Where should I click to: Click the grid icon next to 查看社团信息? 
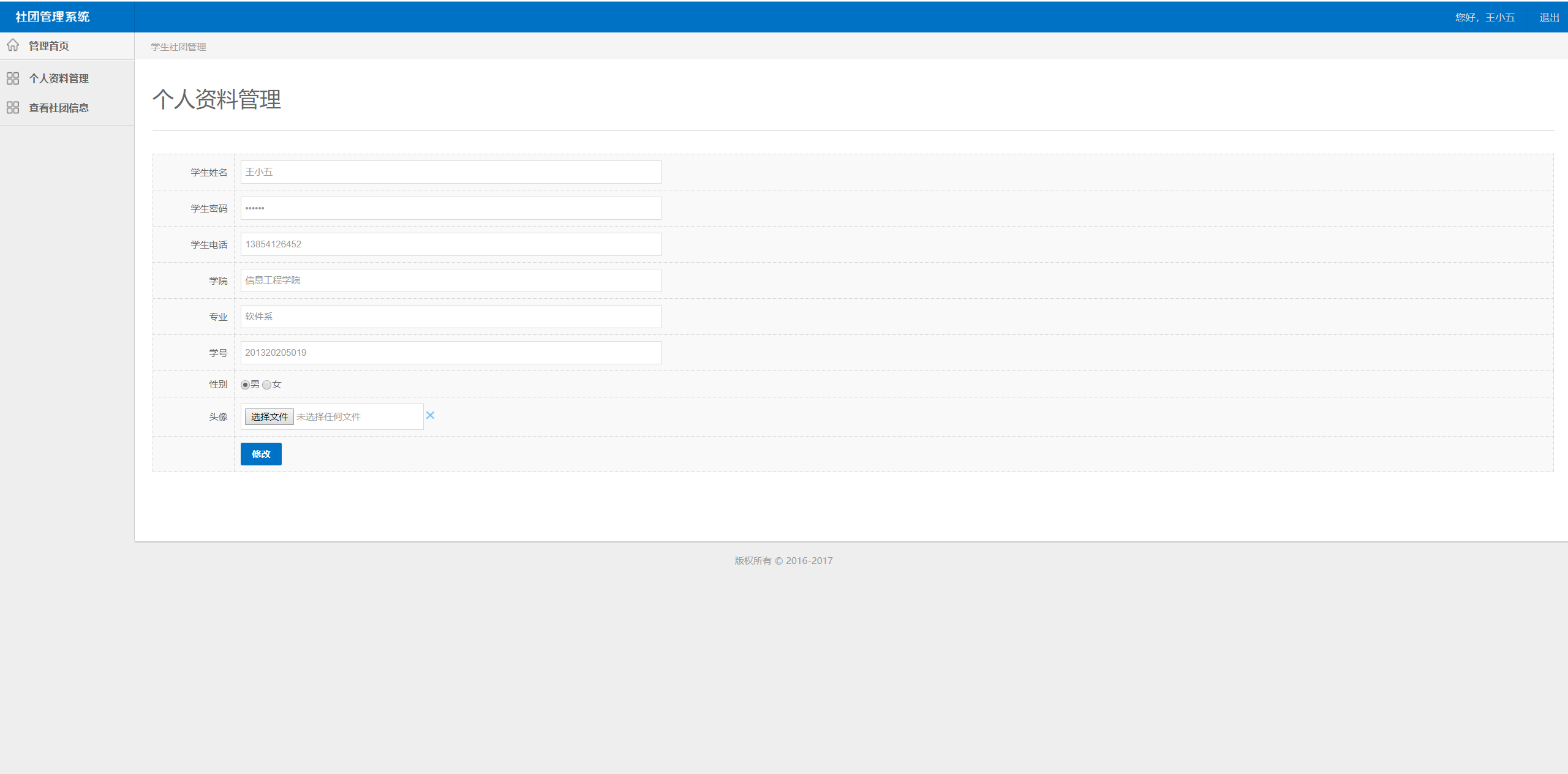click(x=13, y=108)
